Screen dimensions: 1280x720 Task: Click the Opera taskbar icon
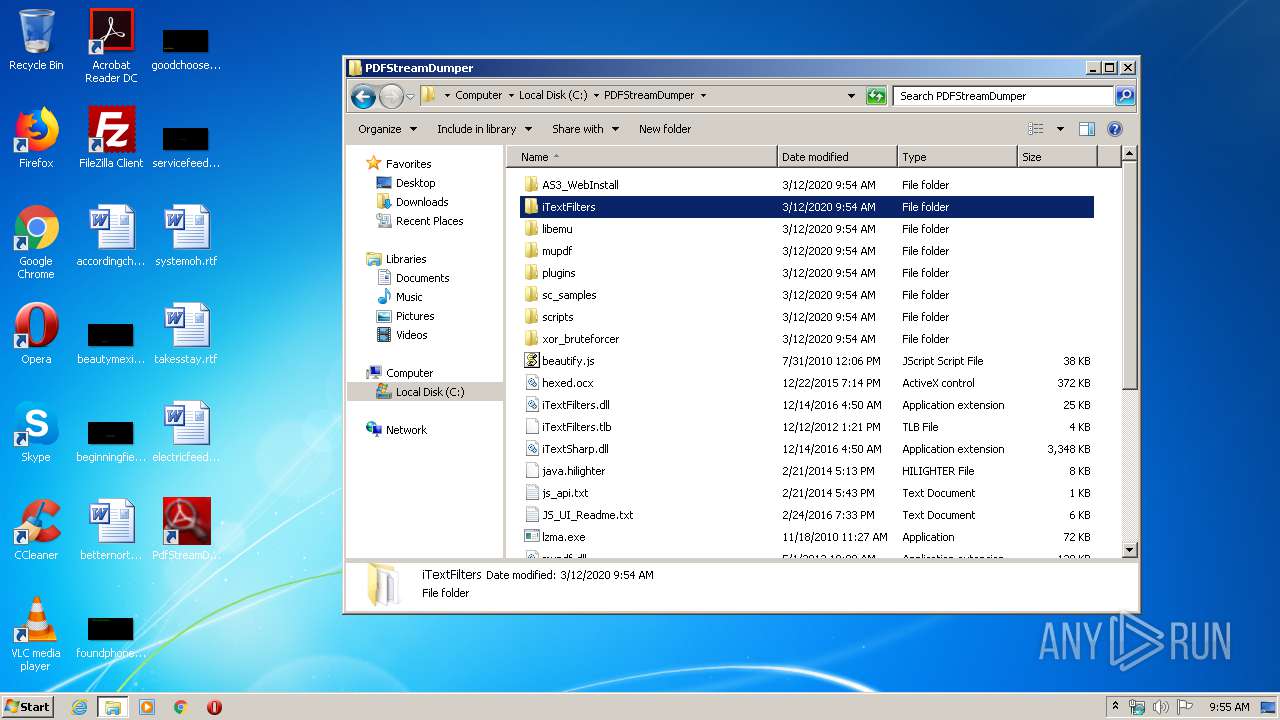coord(214,707)
